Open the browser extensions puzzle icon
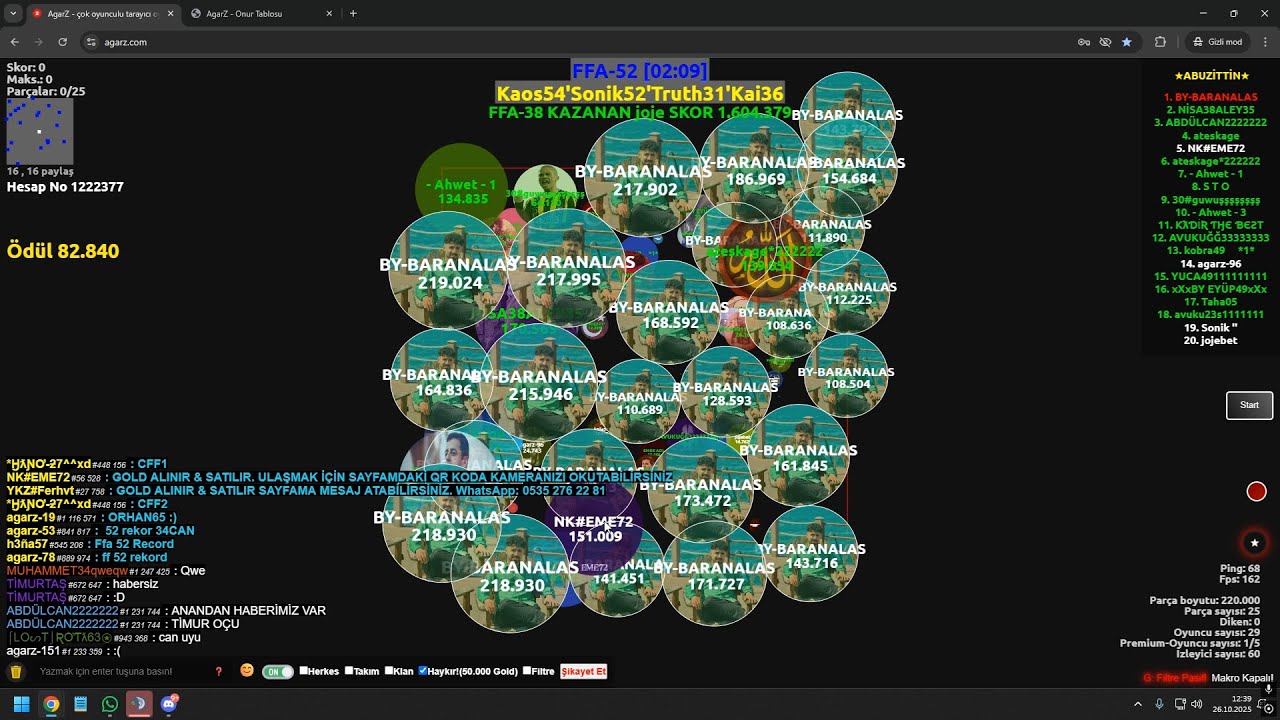 pyautogui.click(x=1160, y=42)
